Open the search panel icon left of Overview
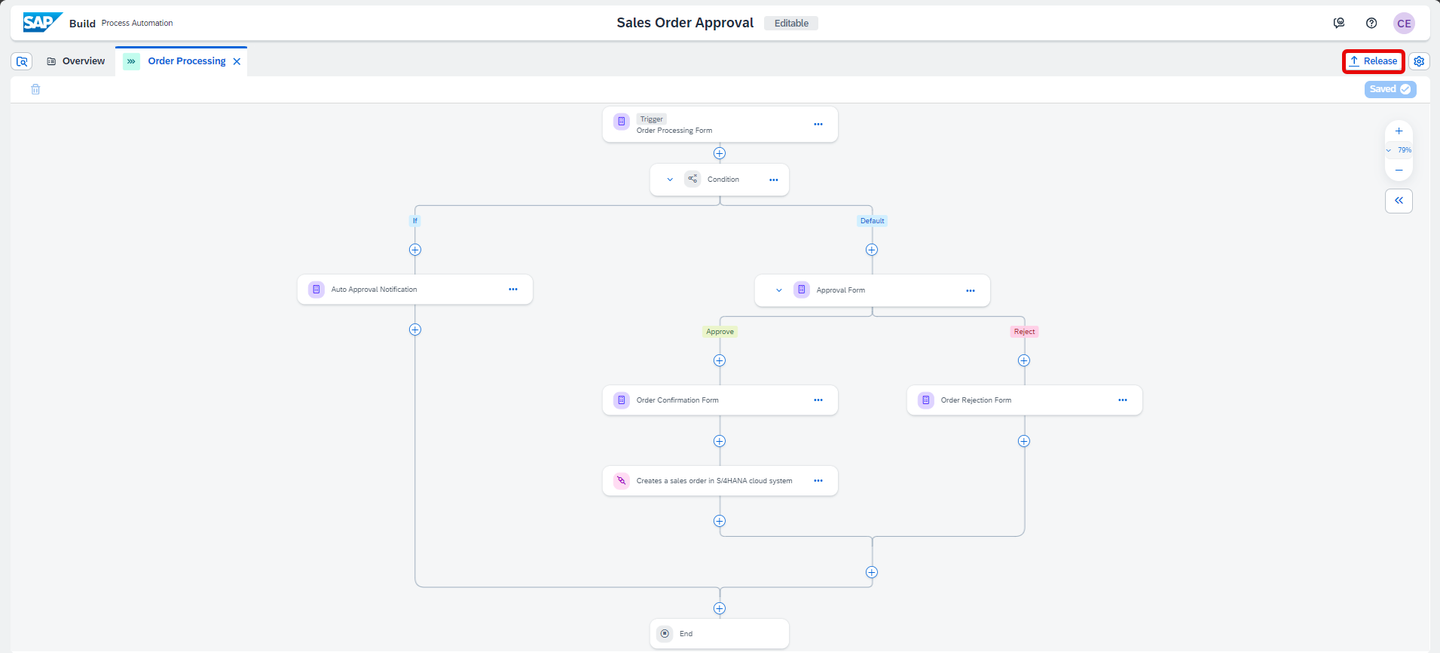 pos(22,61)
